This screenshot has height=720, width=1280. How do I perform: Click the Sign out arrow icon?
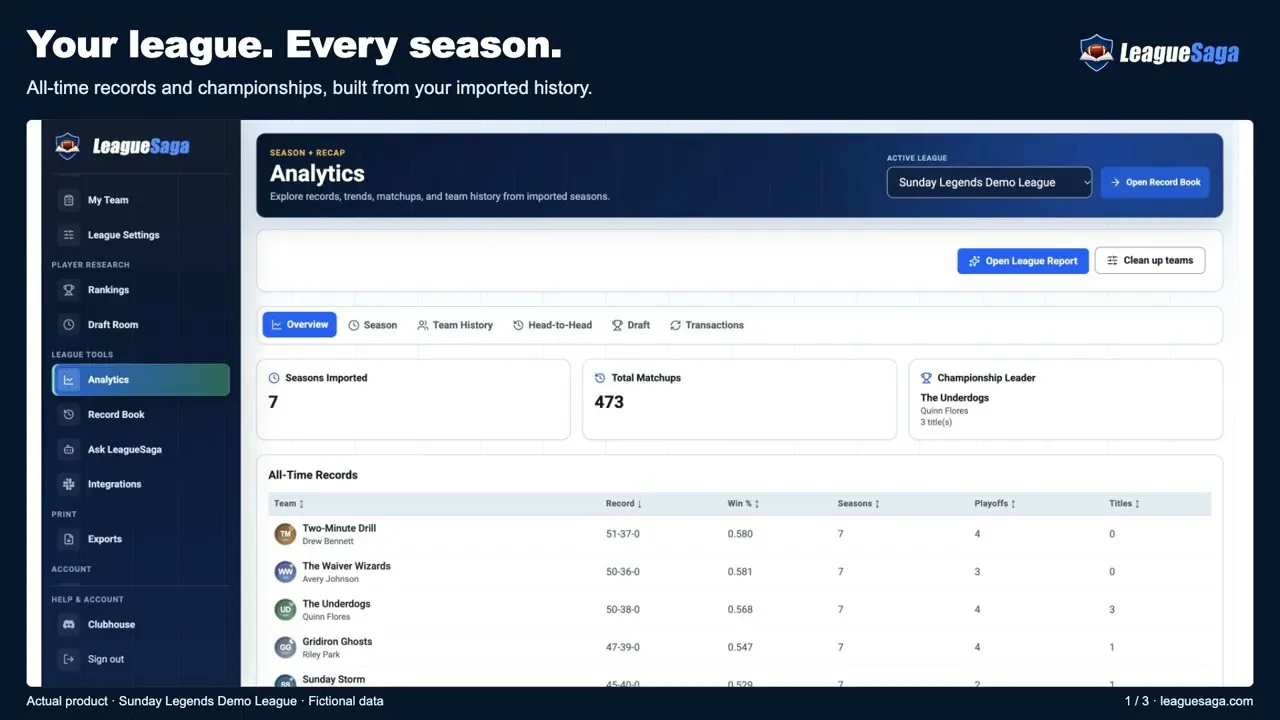69,659
